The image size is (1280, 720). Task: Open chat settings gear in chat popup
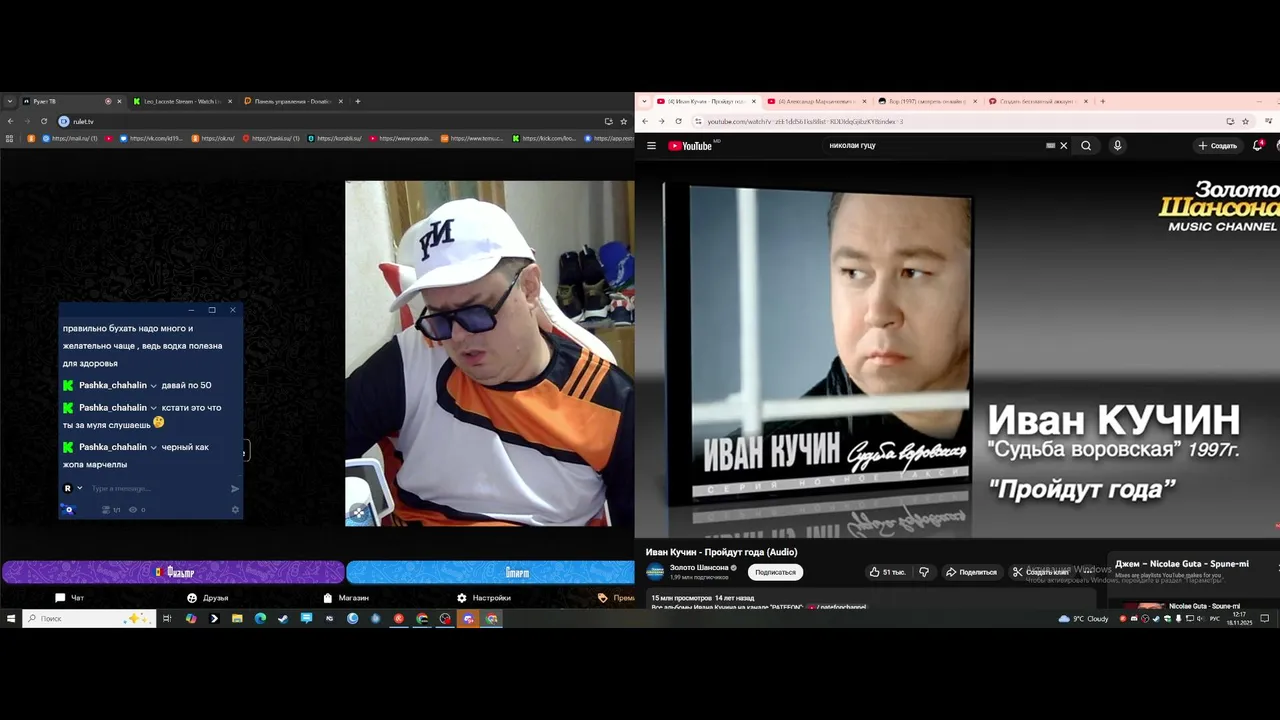click(x=236, y=510)
